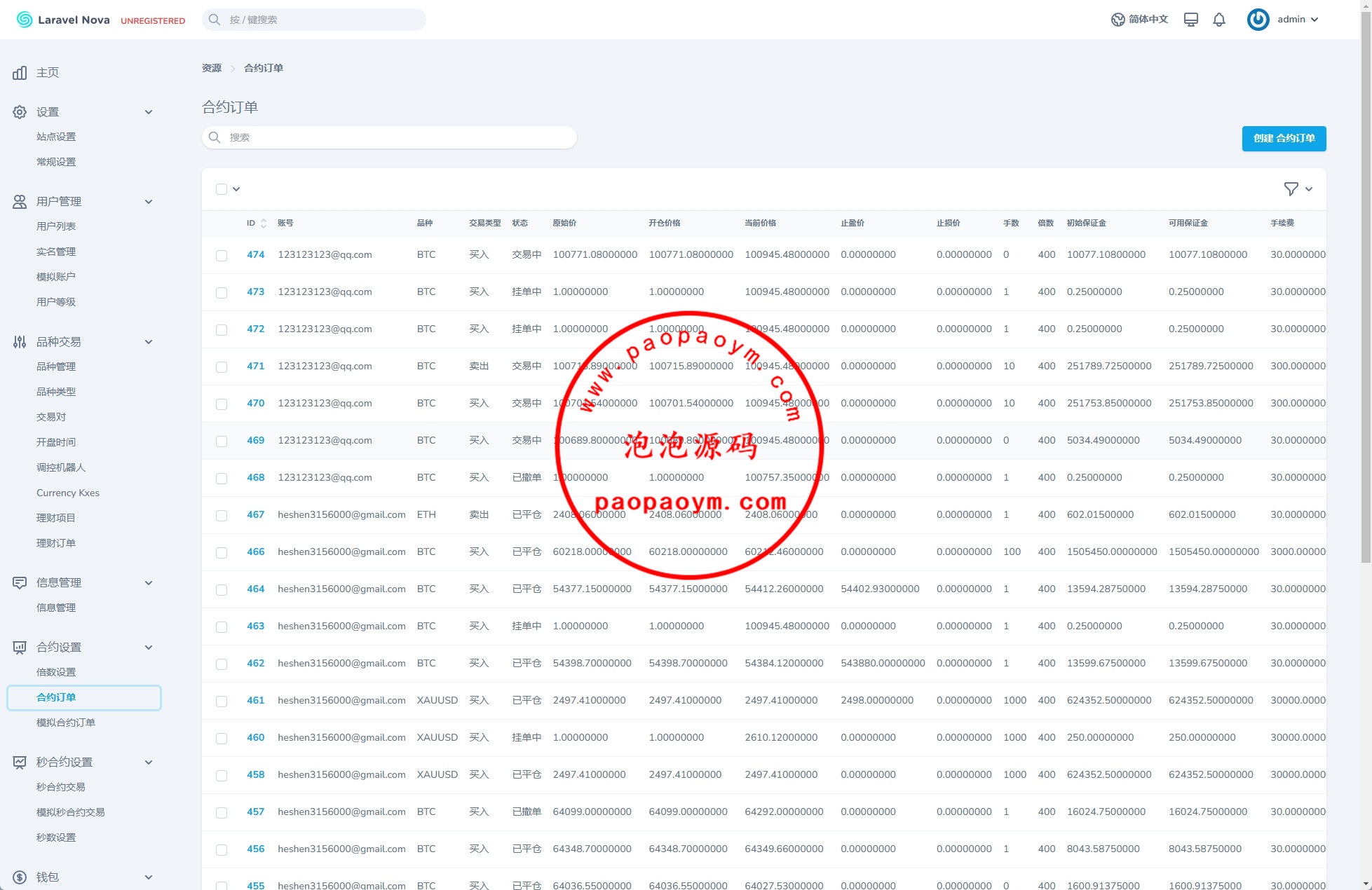Select the checkbox for order 457

click(222, 813)
